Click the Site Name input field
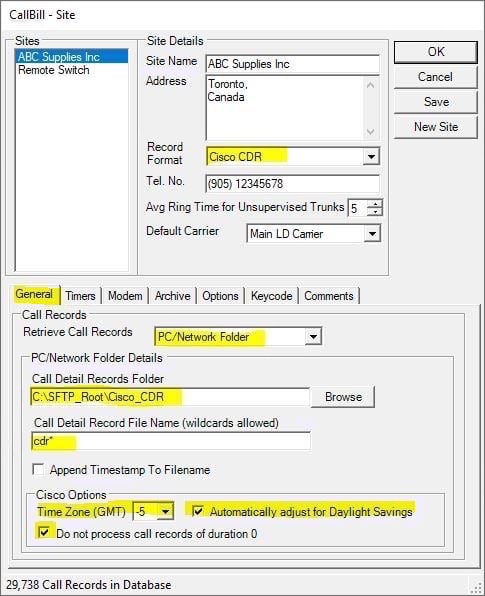This screenshot has height=596, width=485. (292, 64)
